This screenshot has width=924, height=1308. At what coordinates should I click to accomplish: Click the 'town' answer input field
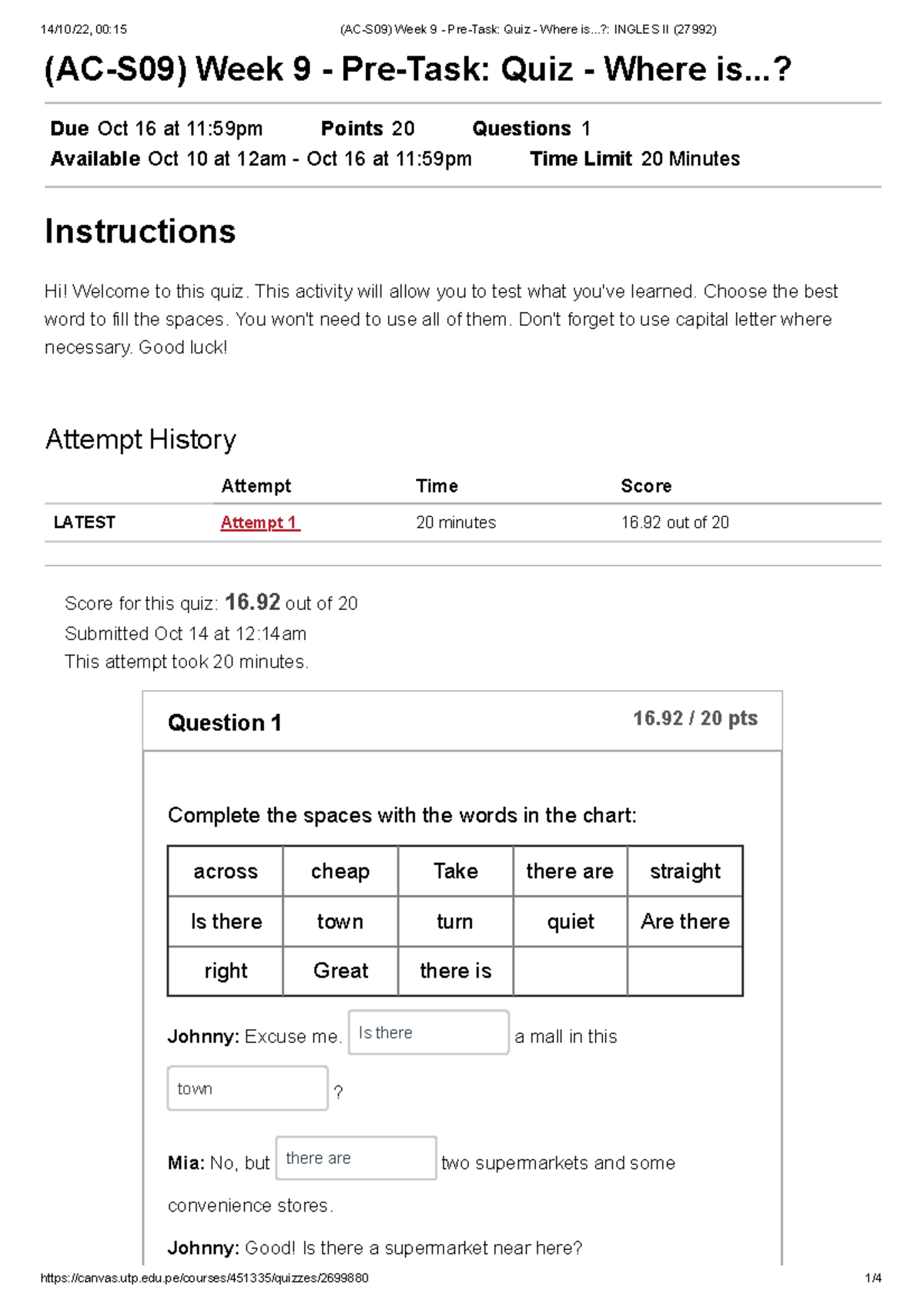click(x=248, y=1088)
